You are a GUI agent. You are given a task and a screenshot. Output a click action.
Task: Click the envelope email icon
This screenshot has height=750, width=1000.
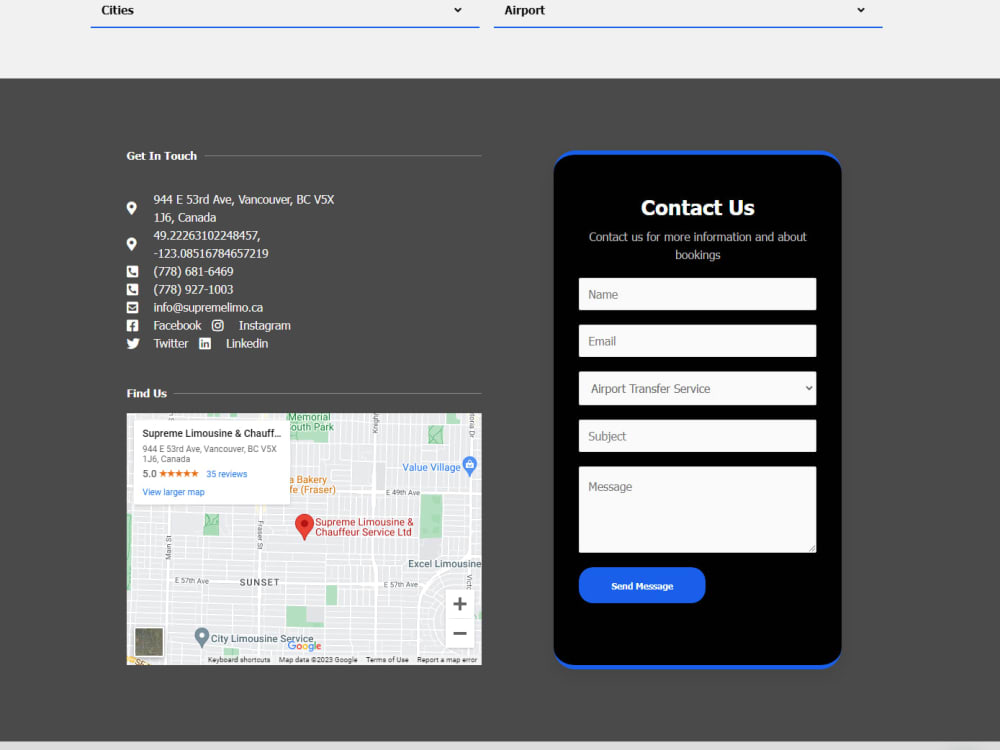[132, 307]
